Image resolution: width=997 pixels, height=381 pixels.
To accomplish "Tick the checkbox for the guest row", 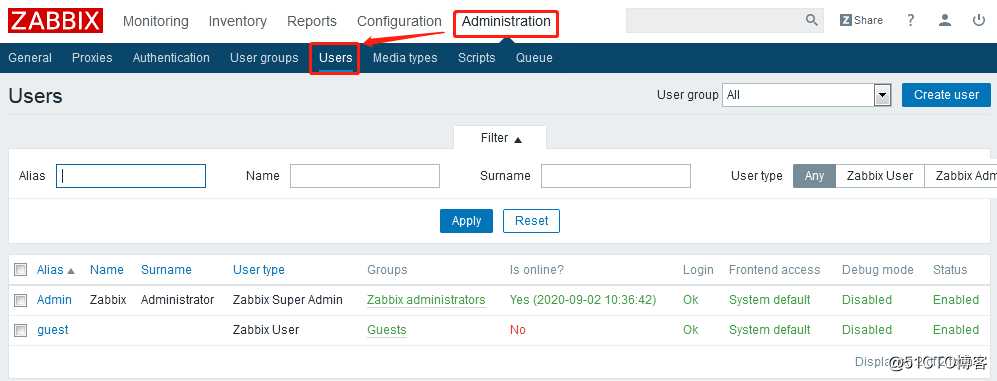I will click(x=21, y=330).
